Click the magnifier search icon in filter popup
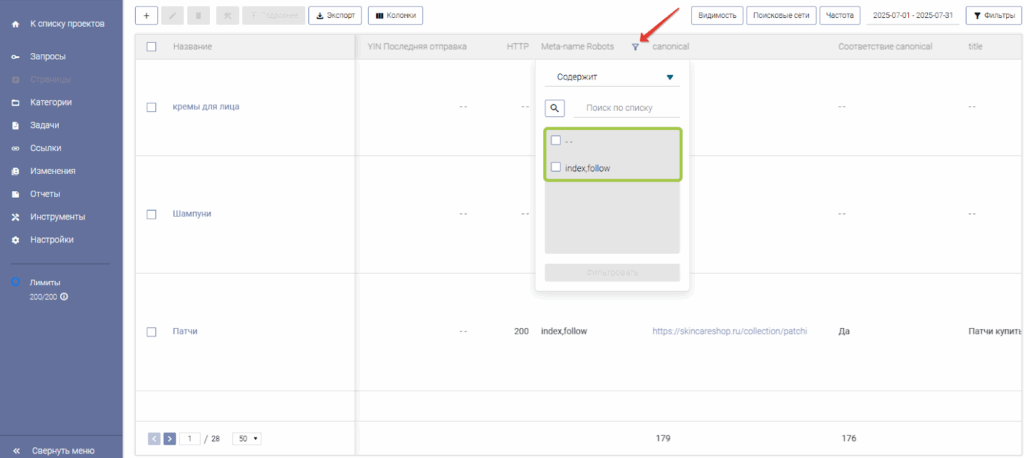The width and height of the screenshot is (1024, 458). (555, 108)
